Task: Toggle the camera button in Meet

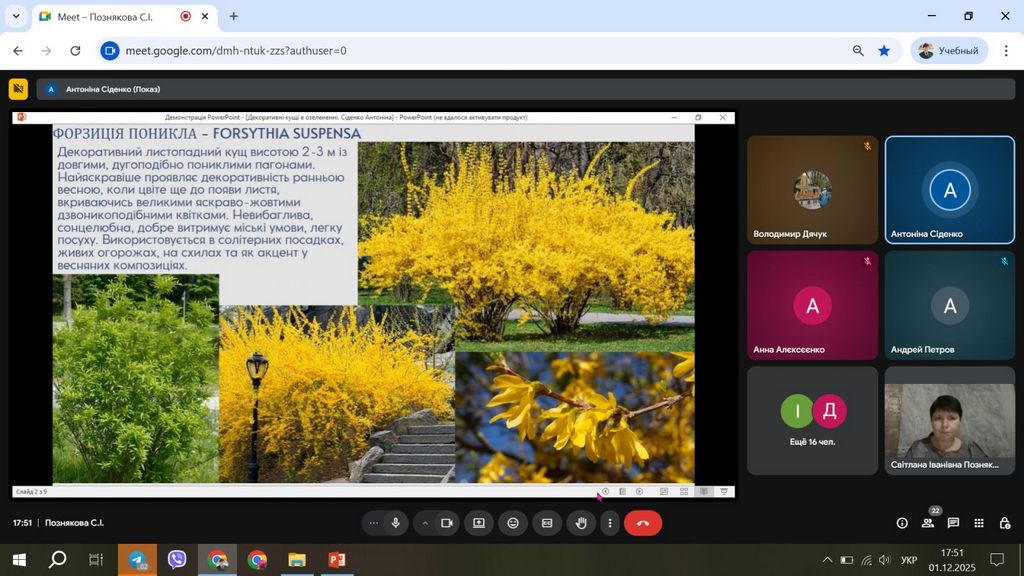Action: 447,523
